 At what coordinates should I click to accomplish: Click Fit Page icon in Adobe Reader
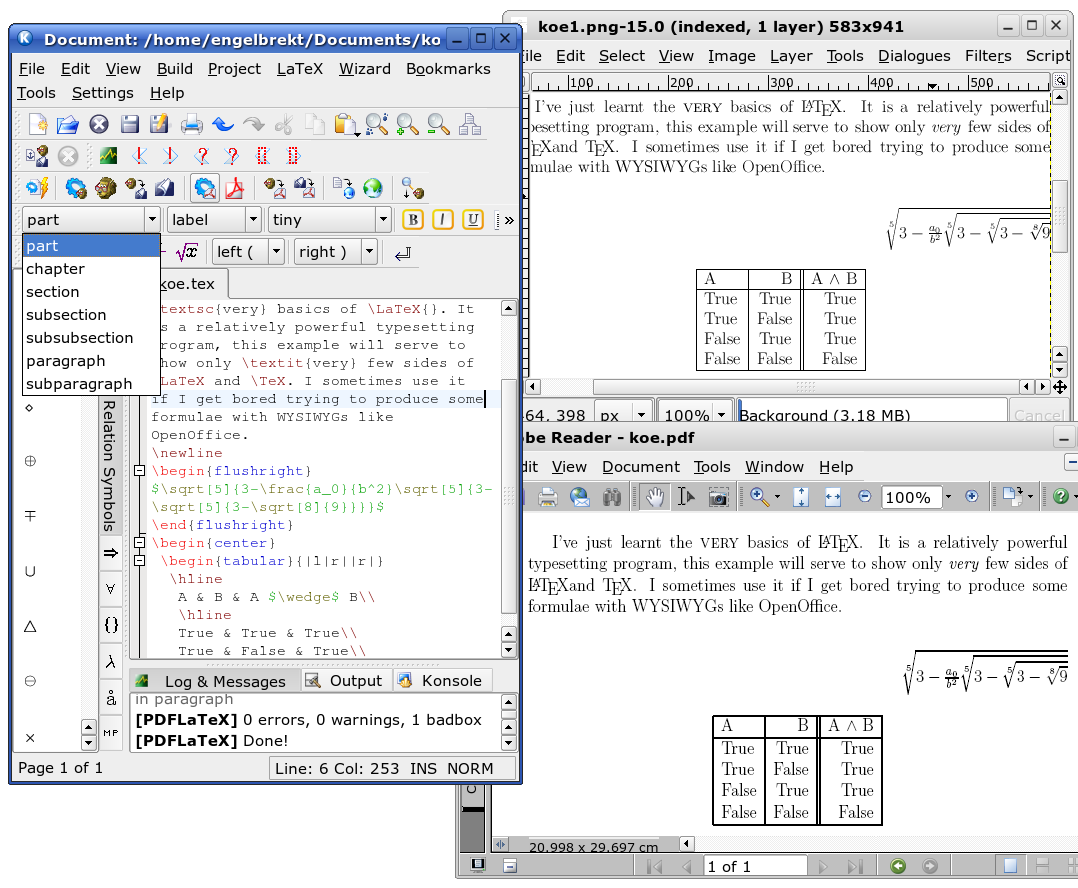click(801, 496)
